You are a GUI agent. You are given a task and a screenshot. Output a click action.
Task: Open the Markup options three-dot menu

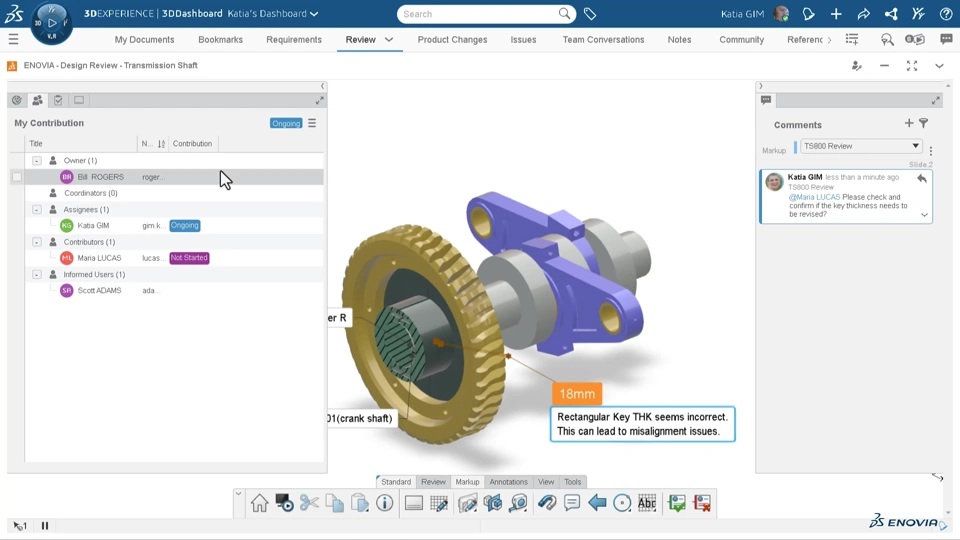coord(931,151)
